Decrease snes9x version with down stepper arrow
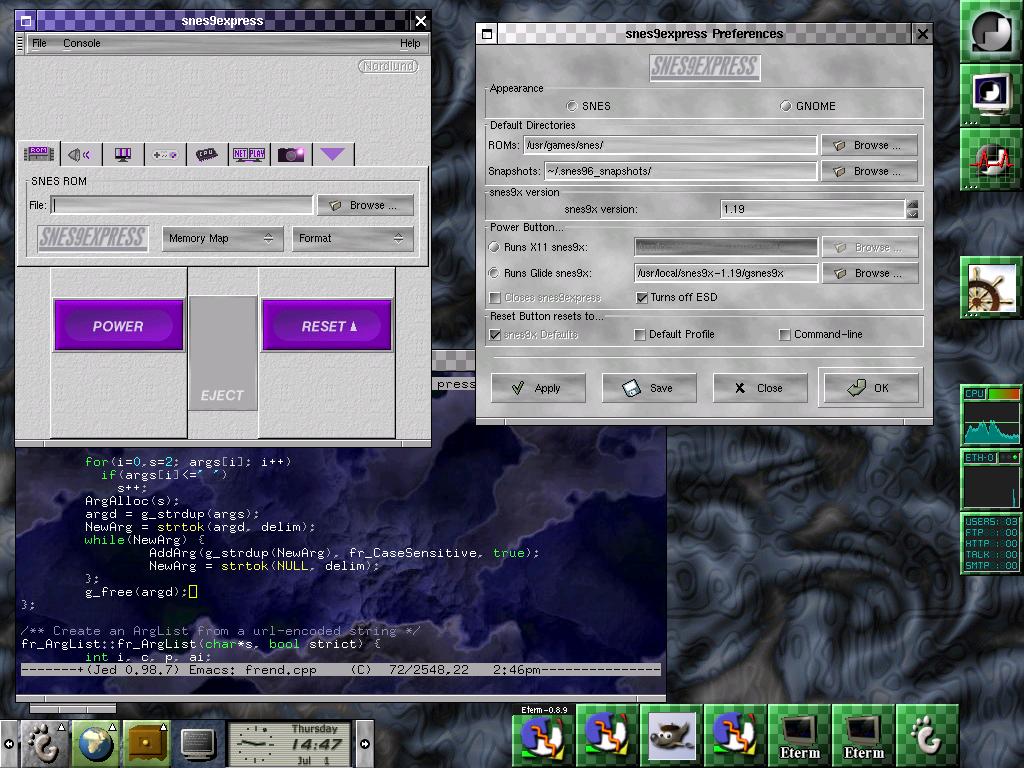This screenshot has width=1024, height=768. (x=912, y=214)
